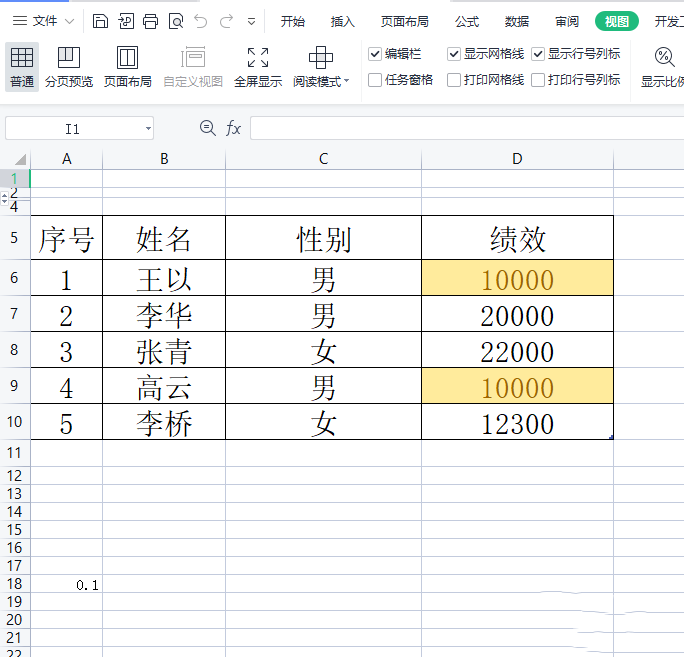Click the 绩效 header cell

[517, 238]
